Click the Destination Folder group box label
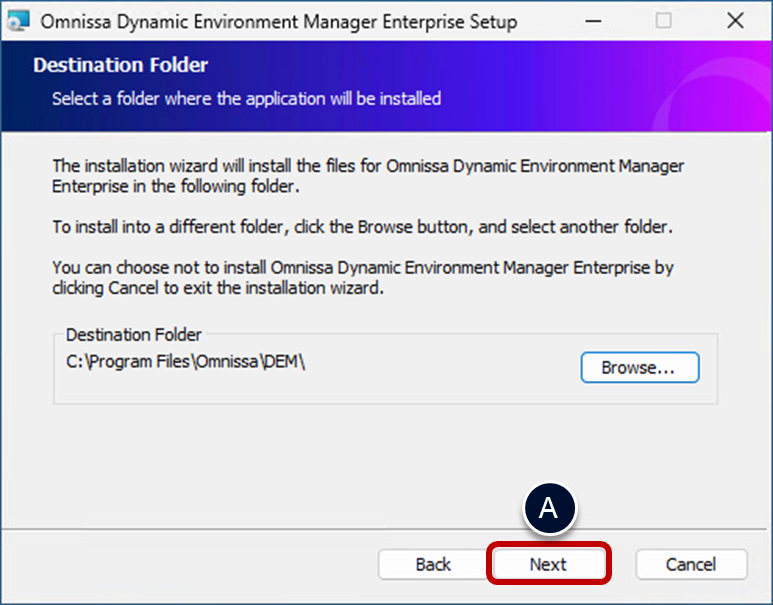The image size is (773, 605). (x=133, y=334)
